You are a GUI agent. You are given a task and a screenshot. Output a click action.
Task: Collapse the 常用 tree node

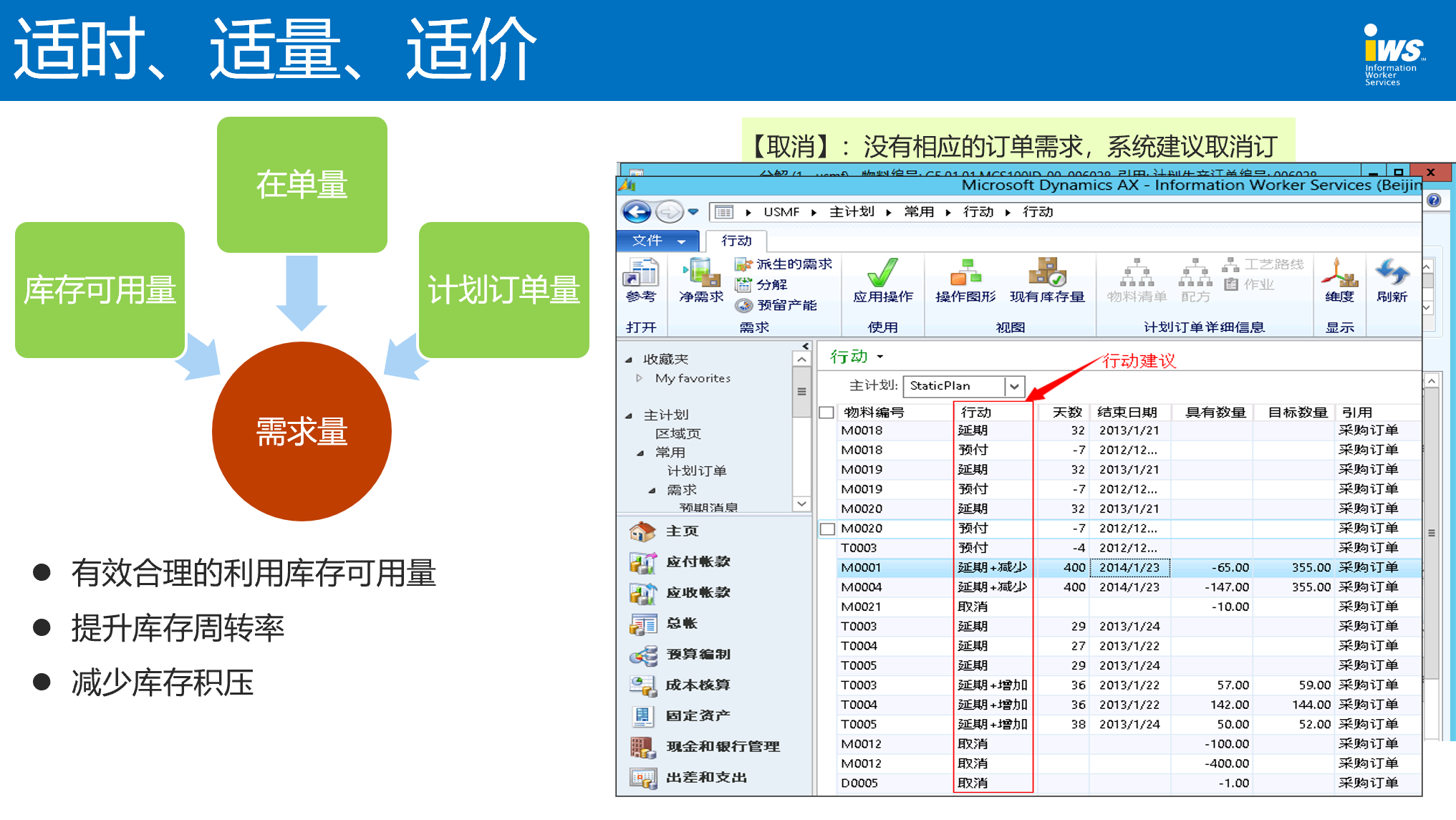tap(641, 453)
